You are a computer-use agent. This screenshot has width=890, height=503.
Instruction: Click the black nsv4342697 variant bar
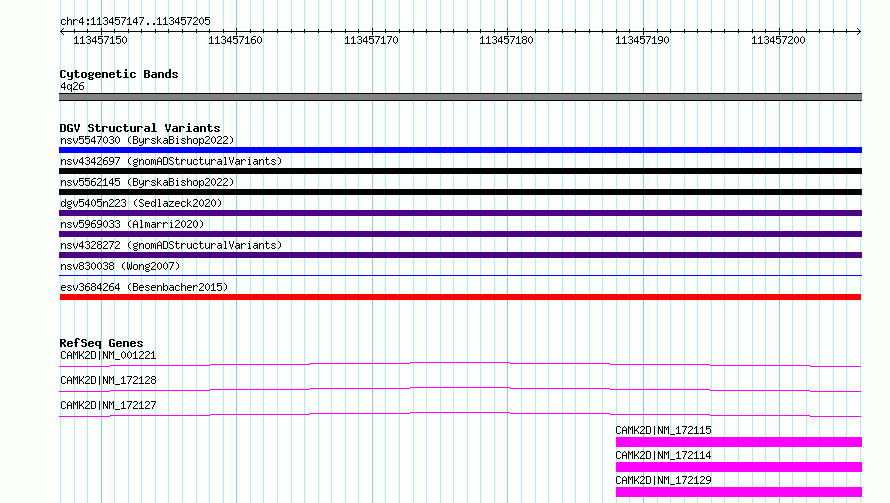tap(460, 171)
